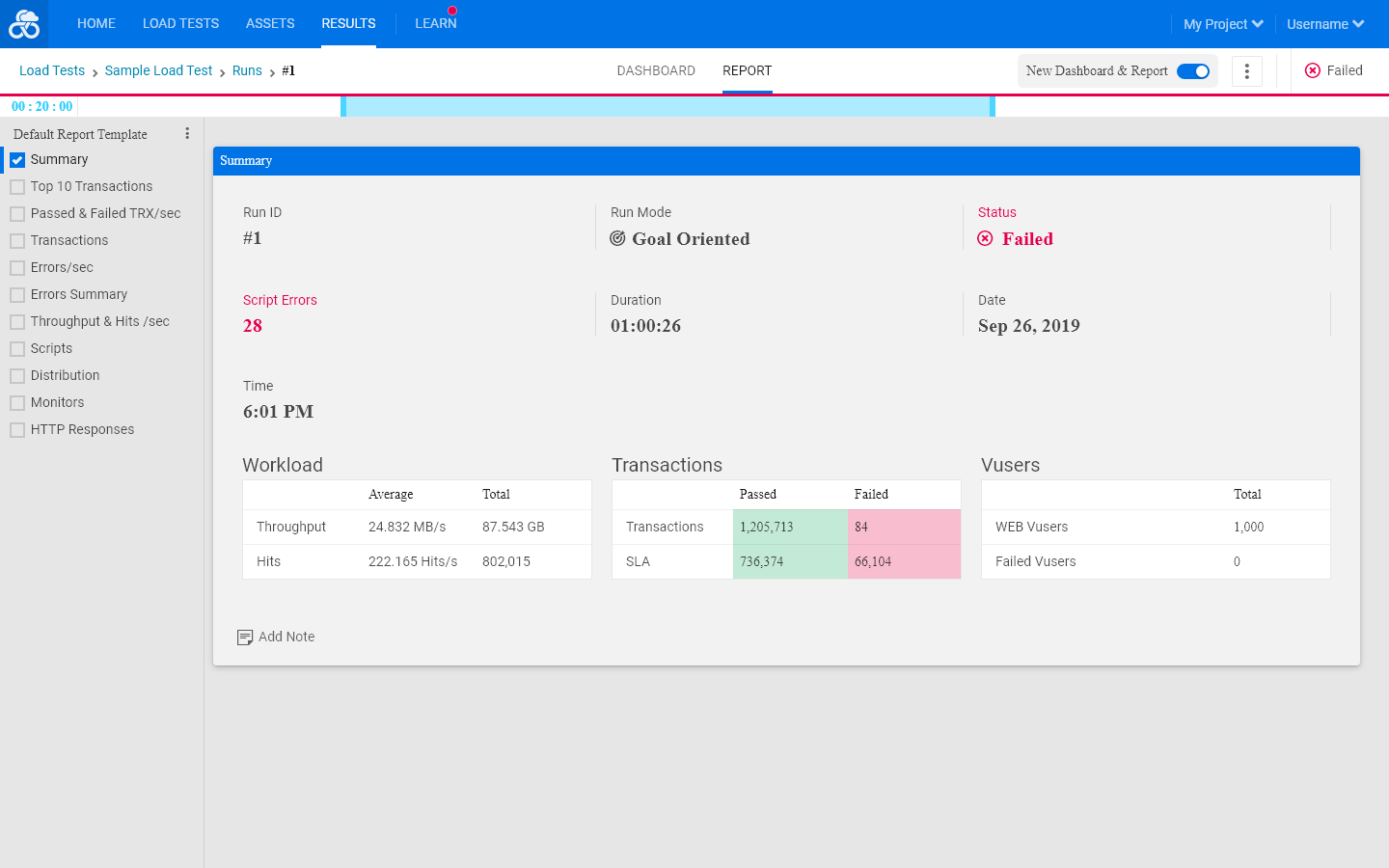
Task: Switch to the DASHBOARD tab
Action: click(656, 70)
